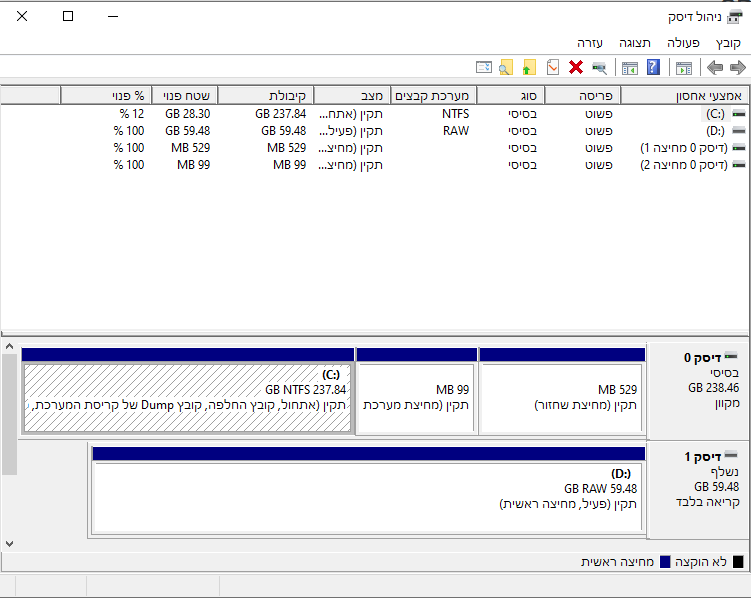
Task: Click the right-pointing arrow in the toolbar
Action: point(738,68)
